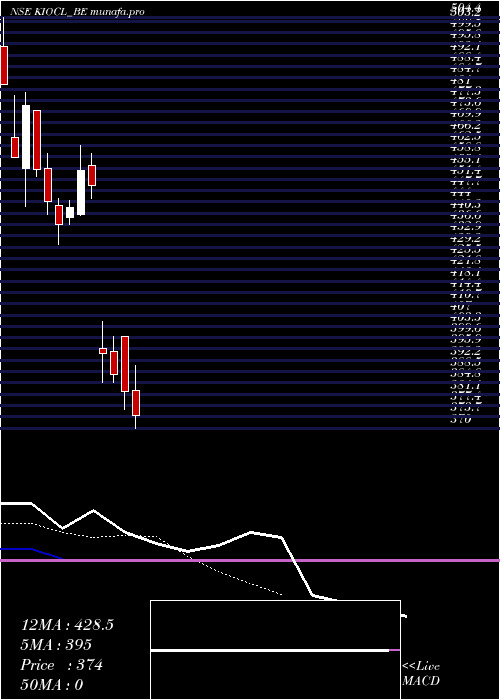Click the MACD label
The image size is (500, 700).
[421, 681]
